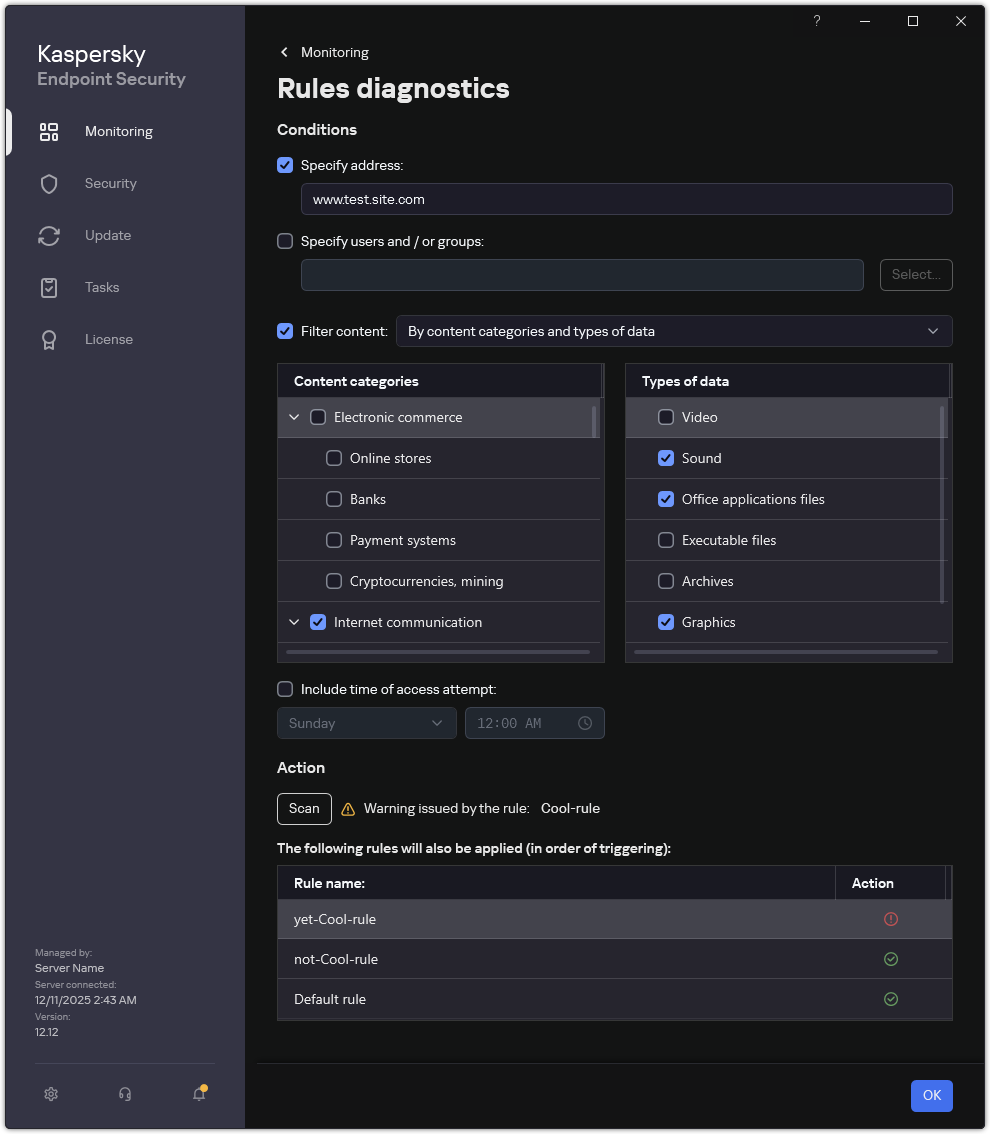Enable the Specify users and groups checkbox
The width and height of the screenshot is (990, 1134).
[285, 241]
